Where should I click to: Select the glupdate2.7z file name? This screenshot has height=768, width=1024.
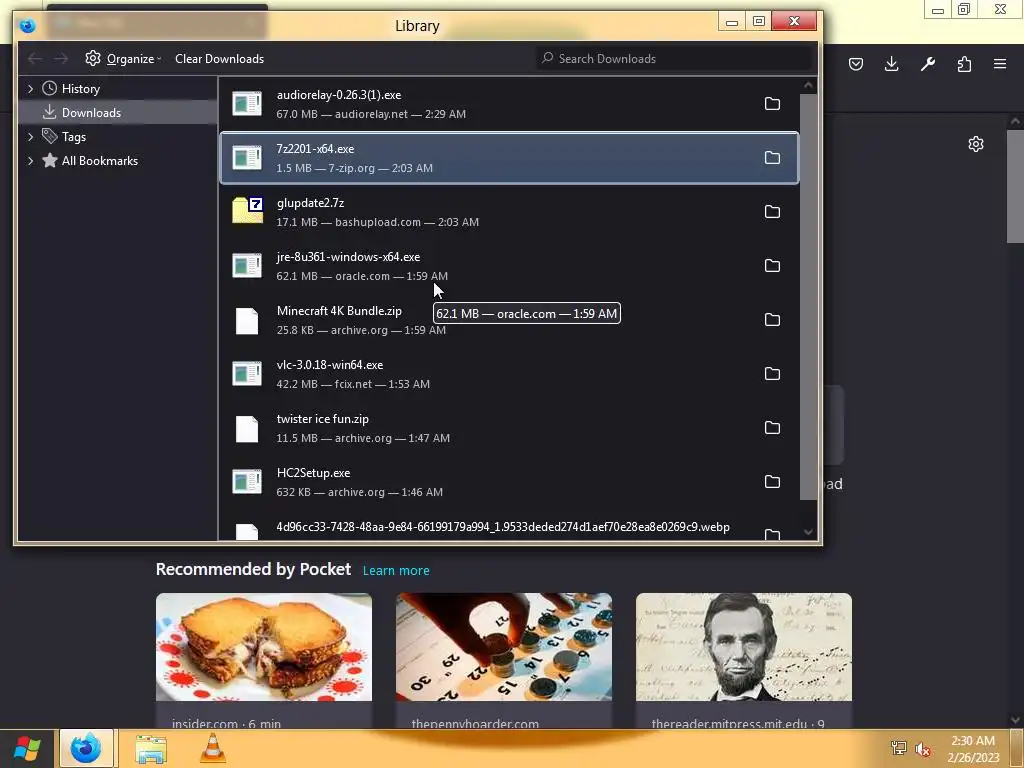click(x=310, y=203)
